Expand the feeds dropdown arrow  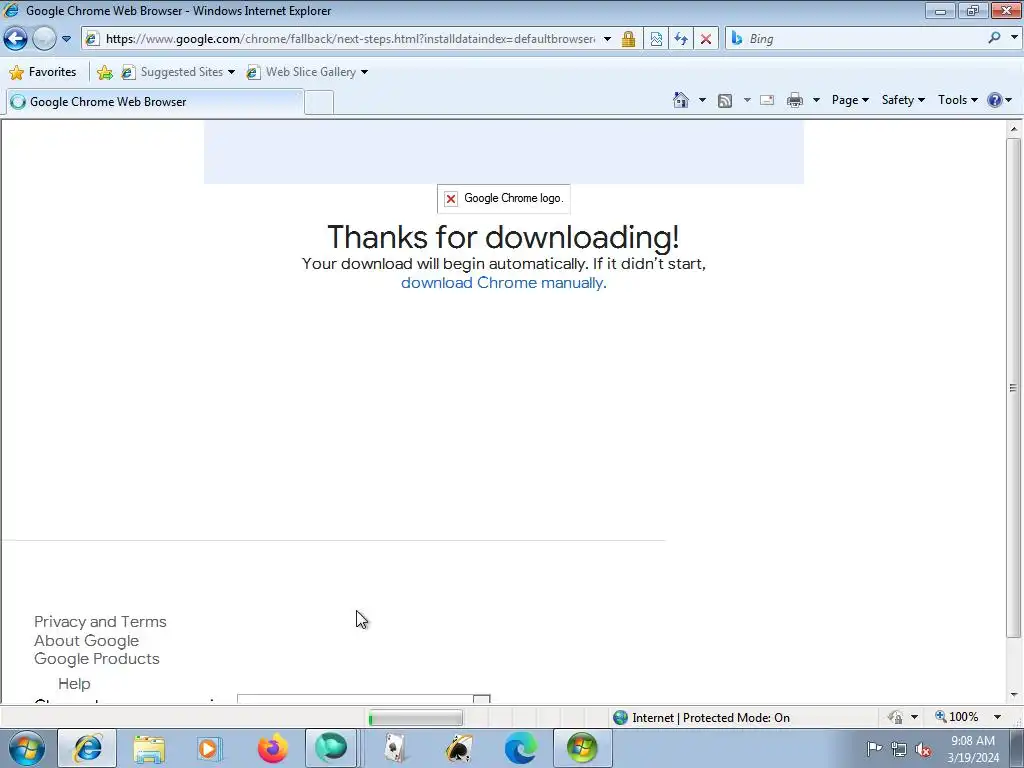pyautogui.click(x=747, y=100)
